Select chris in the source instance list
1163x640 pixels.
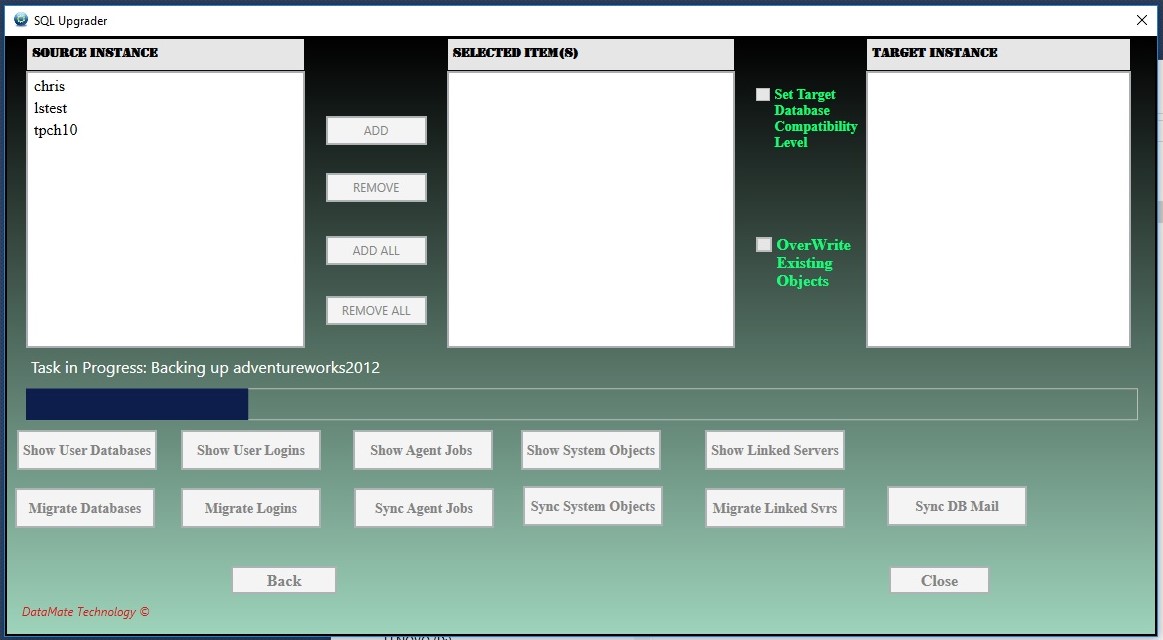pyautogui.click(x=50, y=86)
